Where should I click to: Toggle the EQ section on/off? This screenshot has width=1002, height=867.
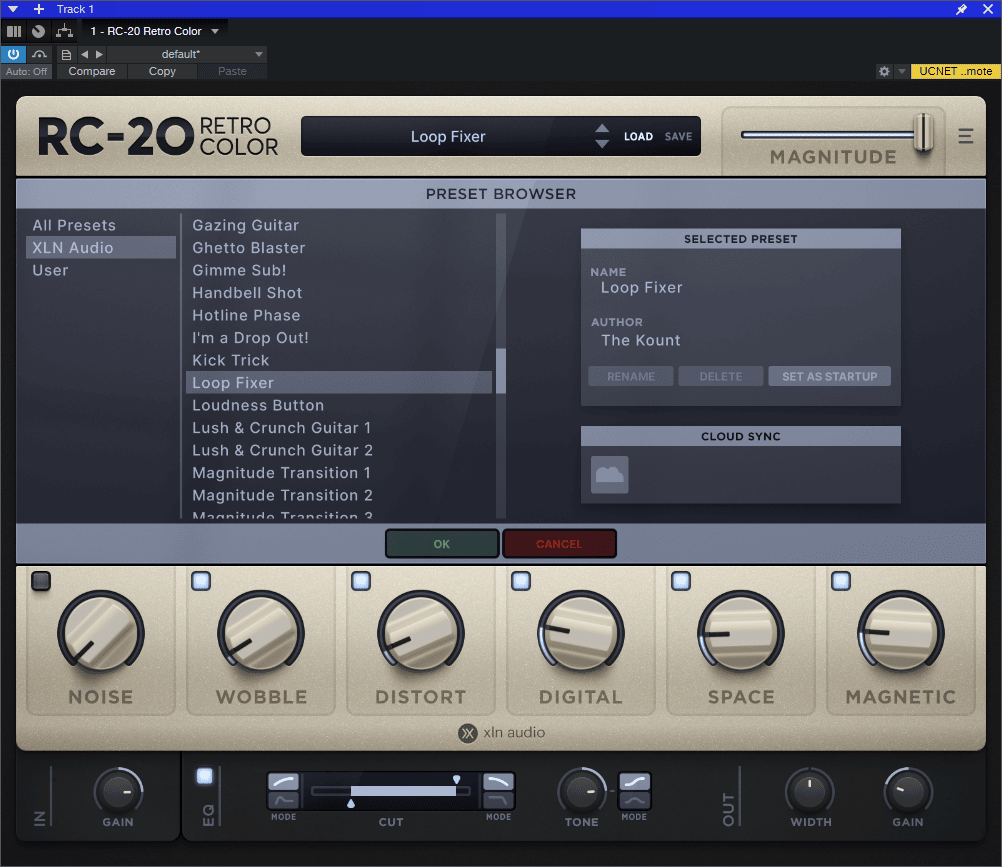tap(205, 776)
